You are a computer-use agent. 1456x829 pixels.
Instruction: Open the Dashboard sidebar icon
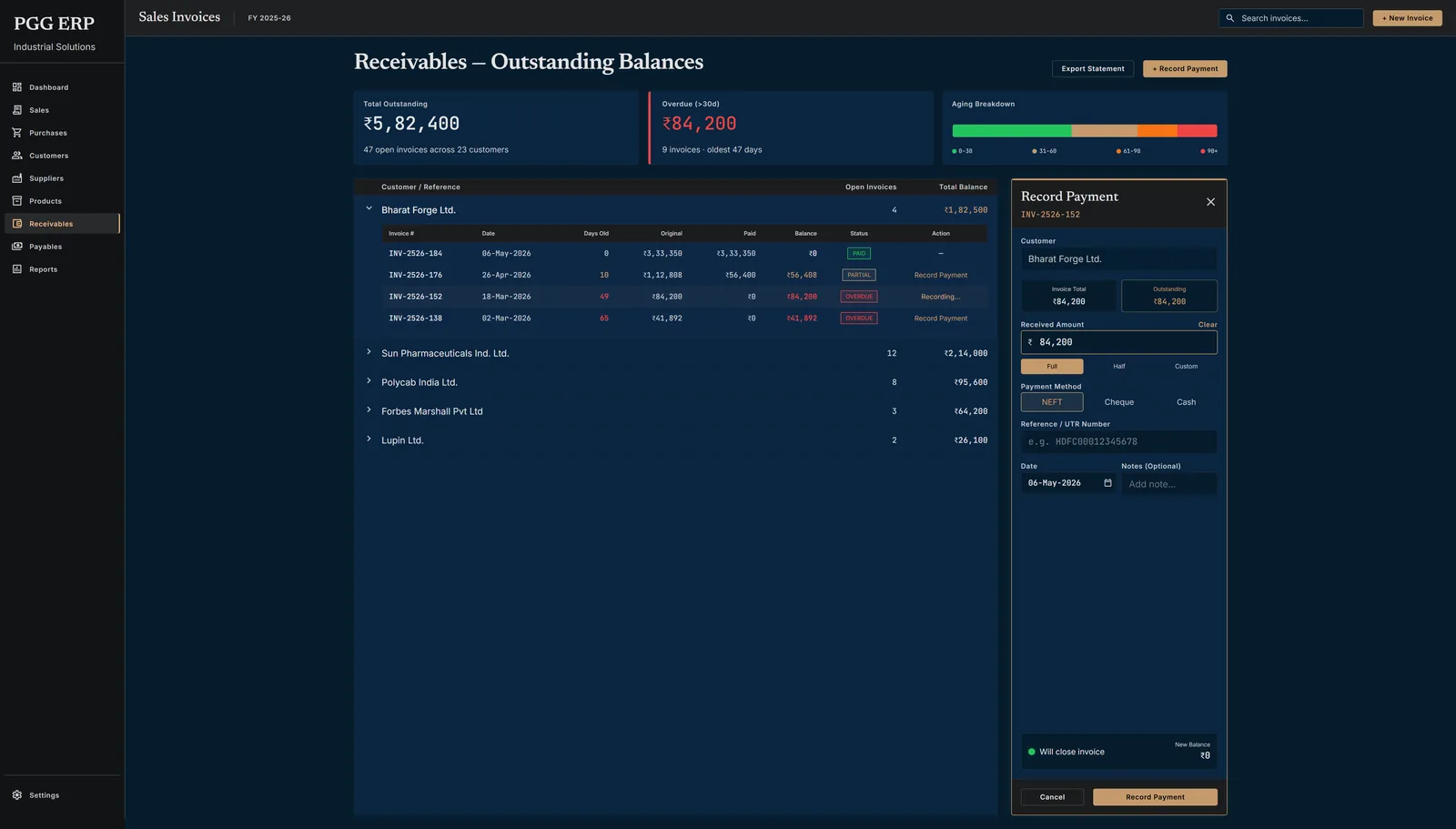click(x=17, y=87)
